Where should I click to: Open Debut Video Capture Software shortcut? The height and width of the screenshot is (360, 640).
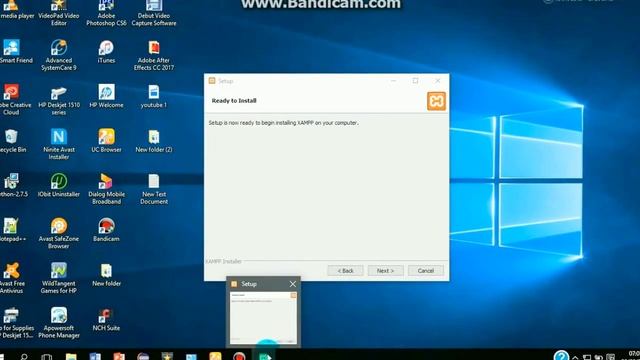point(154,13)
